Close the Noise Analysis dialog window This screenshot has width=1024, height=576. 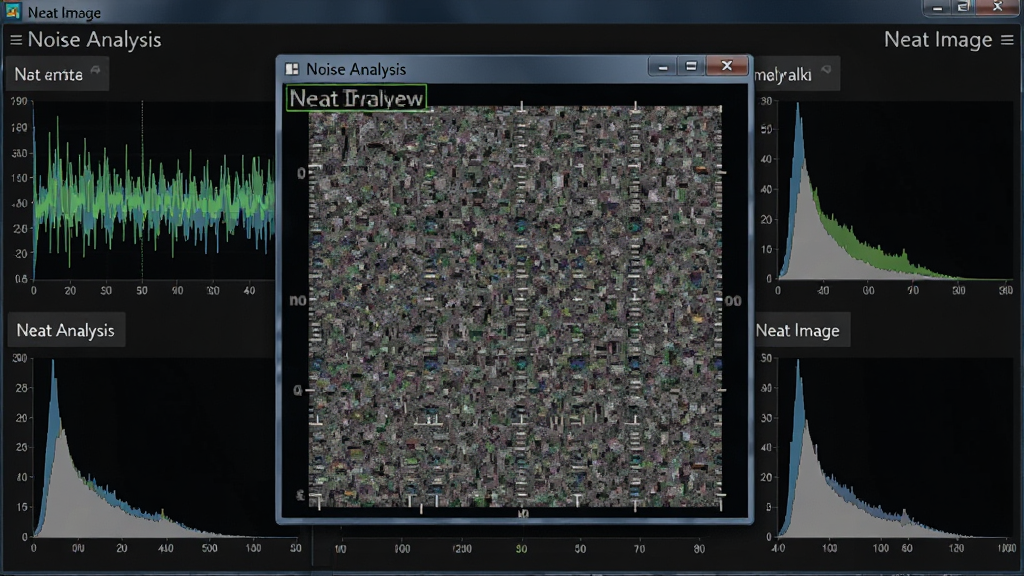[726, 66]
